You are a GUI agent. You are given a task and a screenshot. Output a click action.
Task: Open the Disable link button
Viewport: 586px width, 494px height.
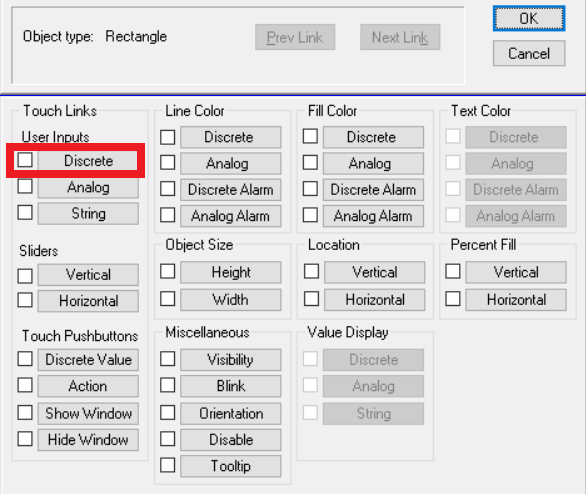[x=231, y=440]
